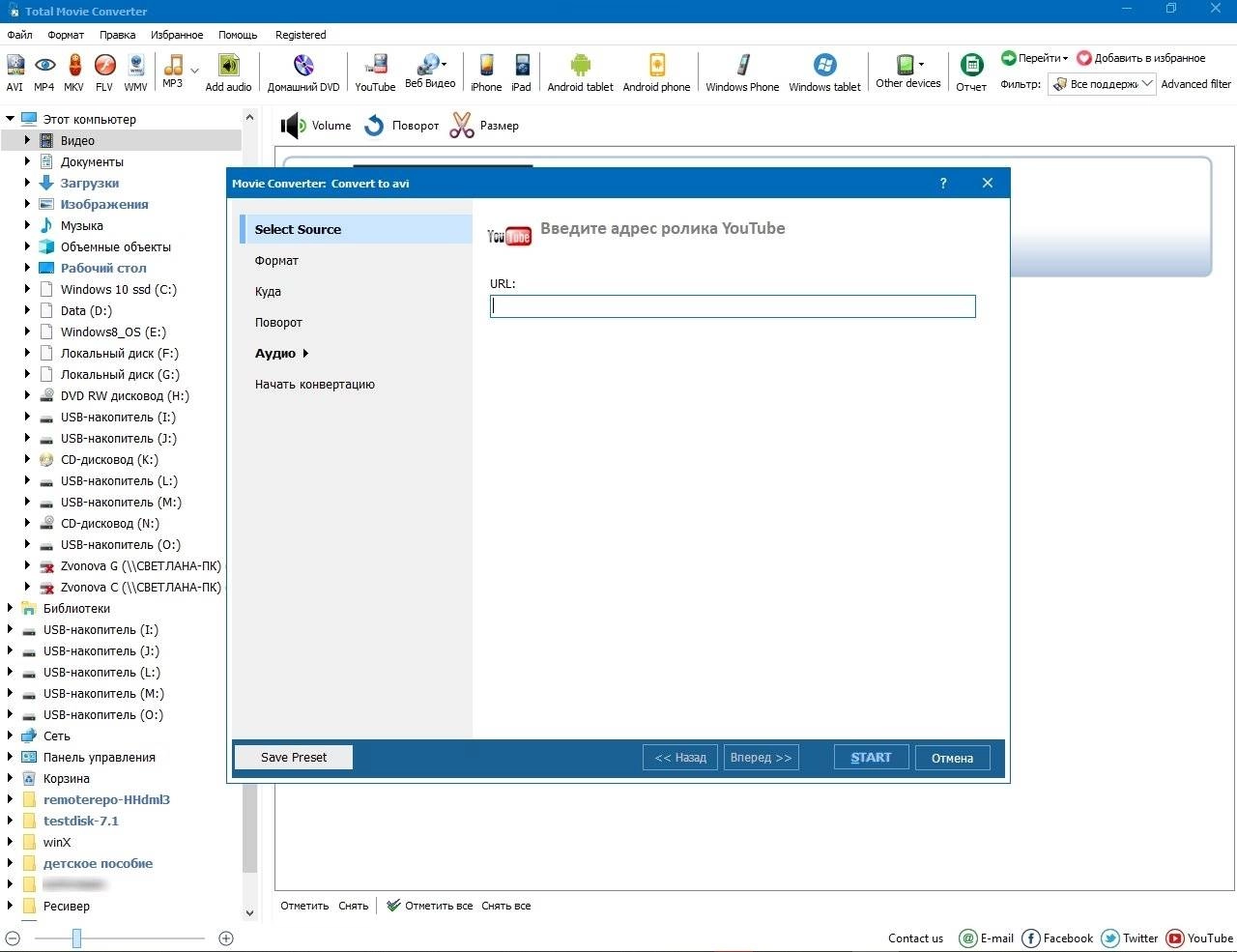The image size is (1237, 952).
Task: Collapse the Этот компьютер node
Action: point(10,119)
